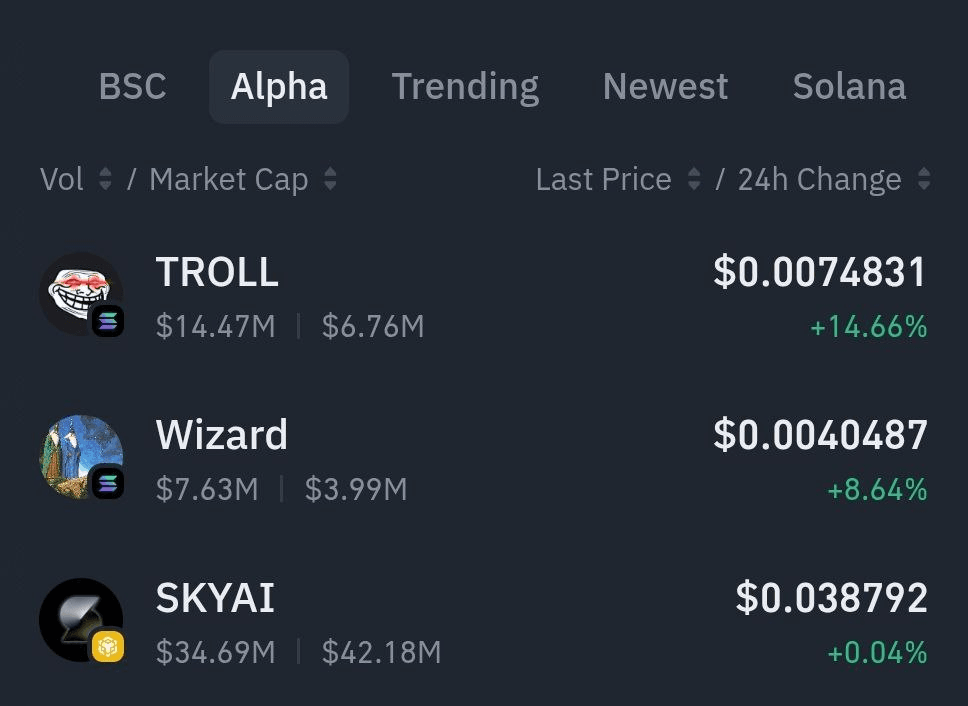Screen dimensions: 968x706
Task: Open the Trending tab
Action: point(465,87)
